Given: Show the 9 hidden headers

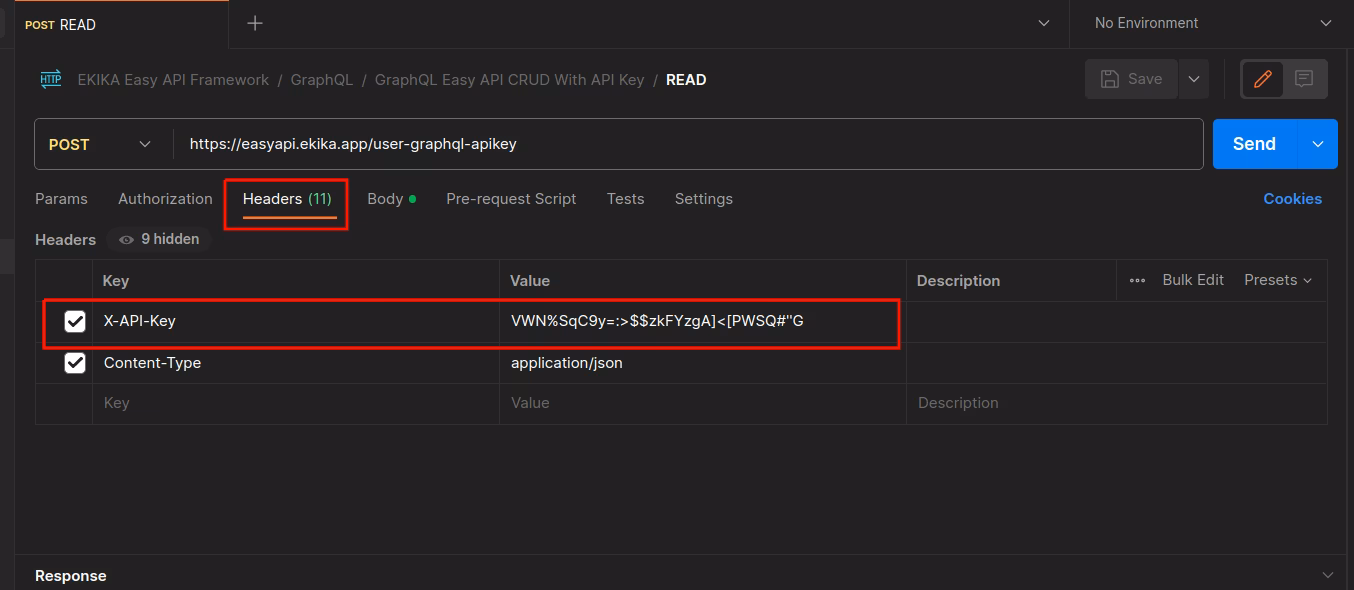Looking at the screenshot, I should (159, 239).
